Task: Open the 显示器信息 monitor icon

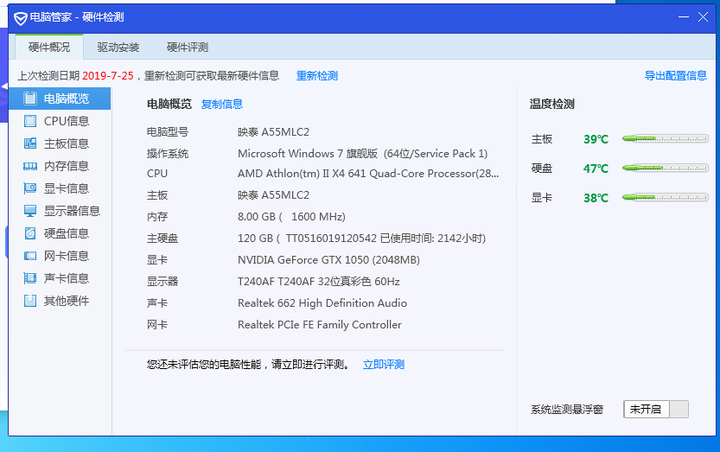Action: pos(30,211)
